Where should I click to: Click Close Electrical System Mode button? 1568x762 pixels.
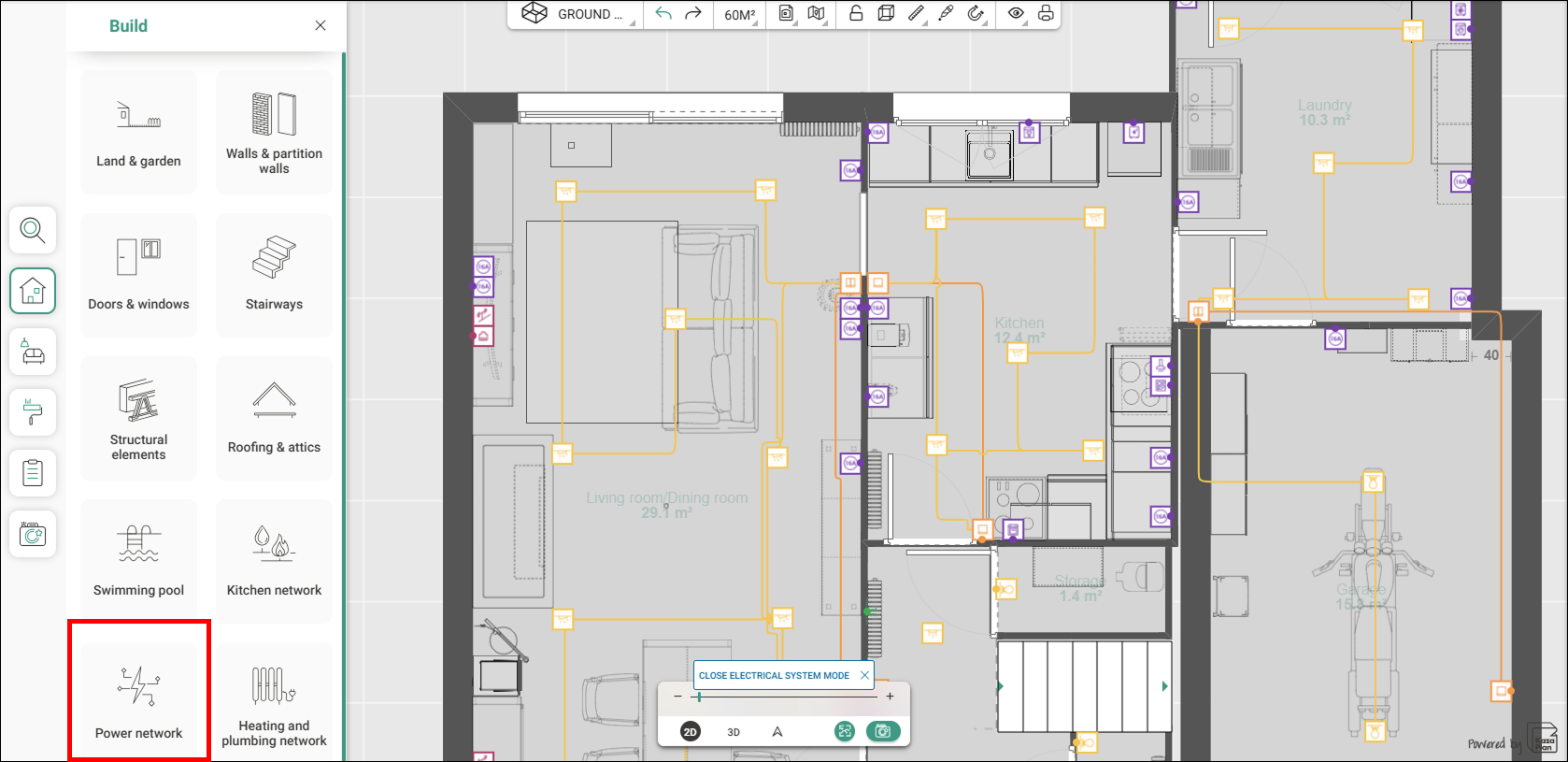[x=775, y=675]
